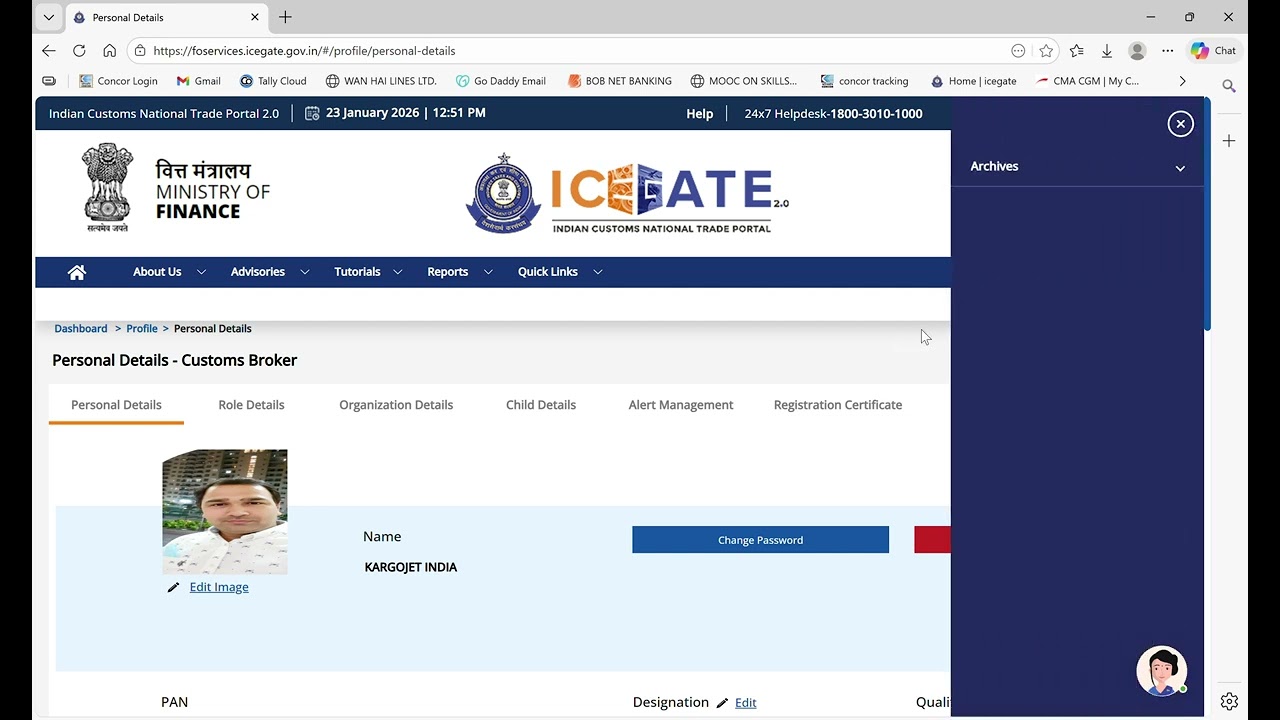Click KARGOJET INDIA name text

pyautogui.click(x=411, y=568)
